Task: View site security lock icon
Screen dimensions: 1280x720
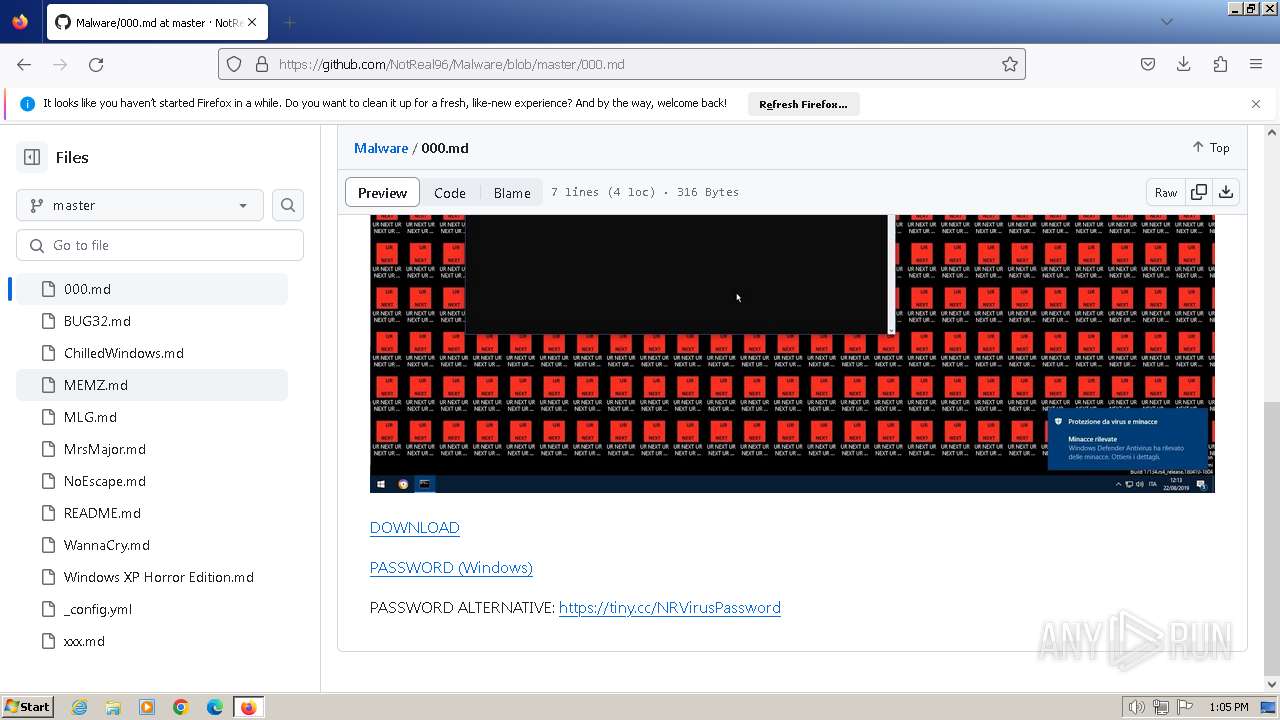Action: 262,64
